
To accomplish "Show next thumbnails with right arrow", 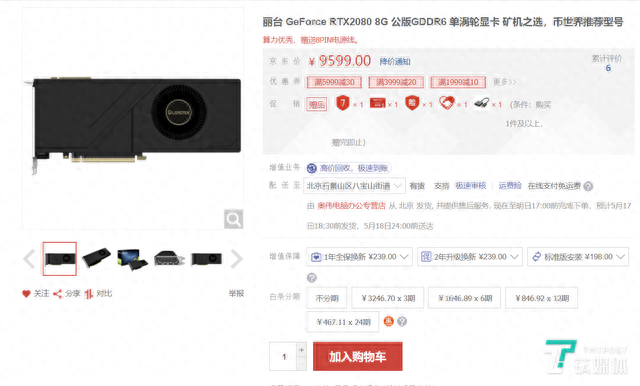I will (x=236, y=259).
